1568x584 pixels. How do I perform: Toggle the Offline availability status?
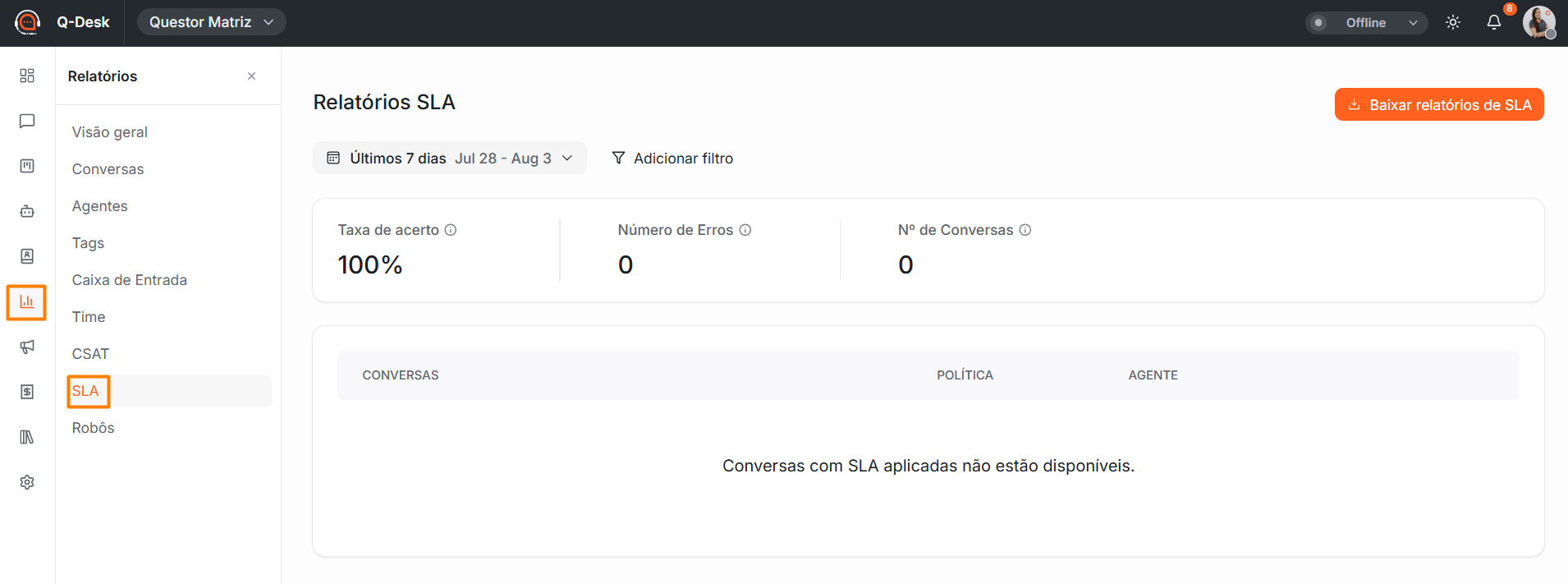click(1319, 23)
